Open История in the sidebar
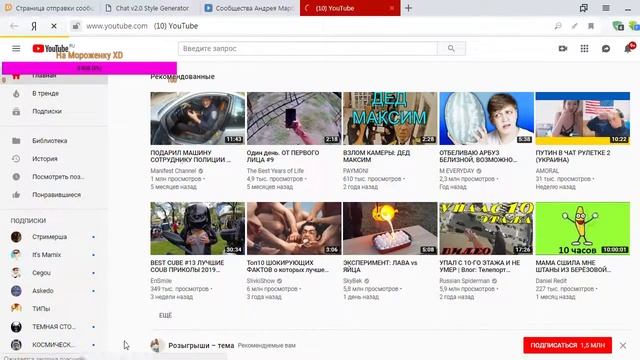The image size is (640, 360). [x=55, y=159]
